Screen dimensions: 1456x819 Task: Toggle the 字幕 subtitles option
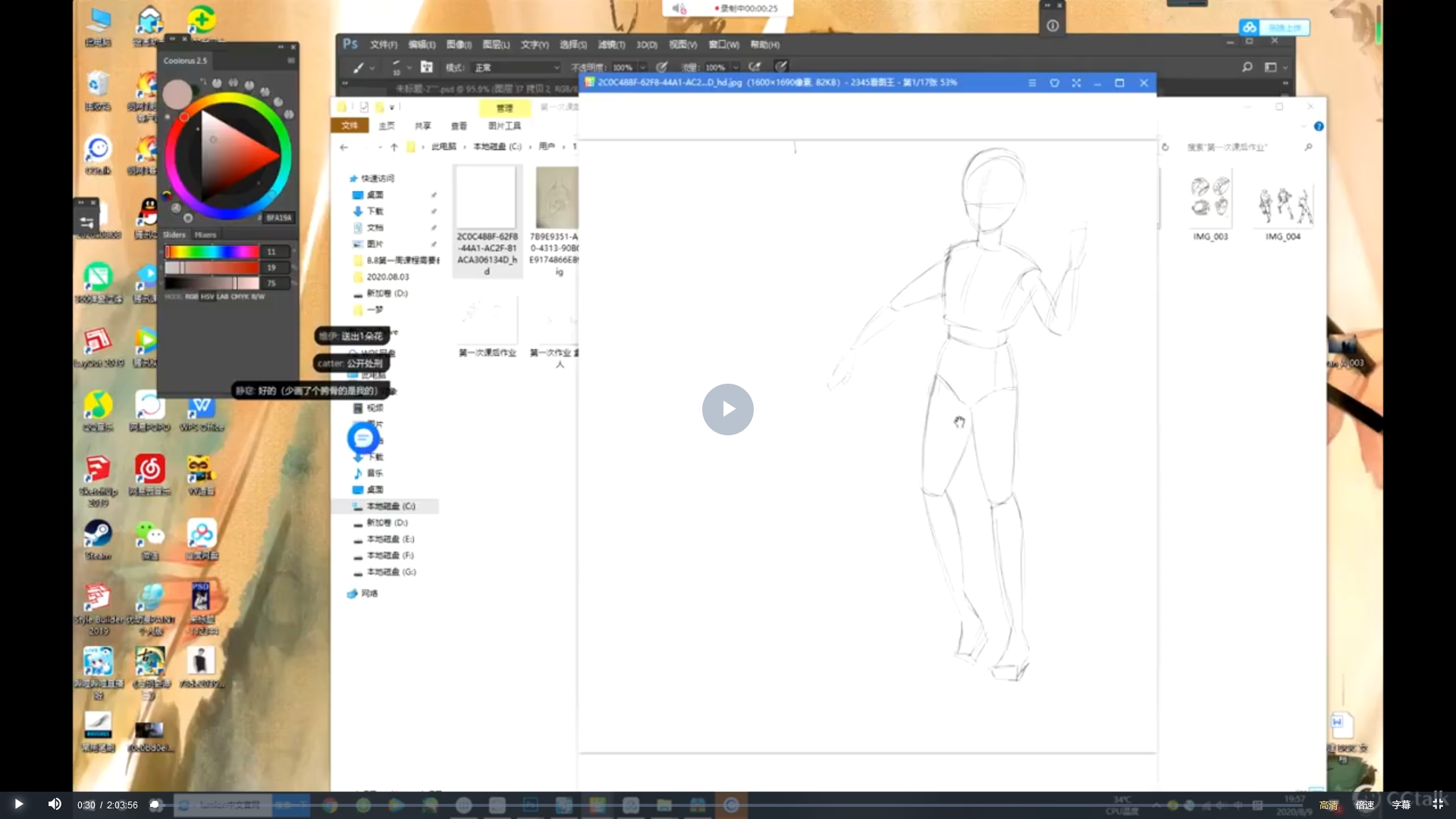pos(1401,805)
